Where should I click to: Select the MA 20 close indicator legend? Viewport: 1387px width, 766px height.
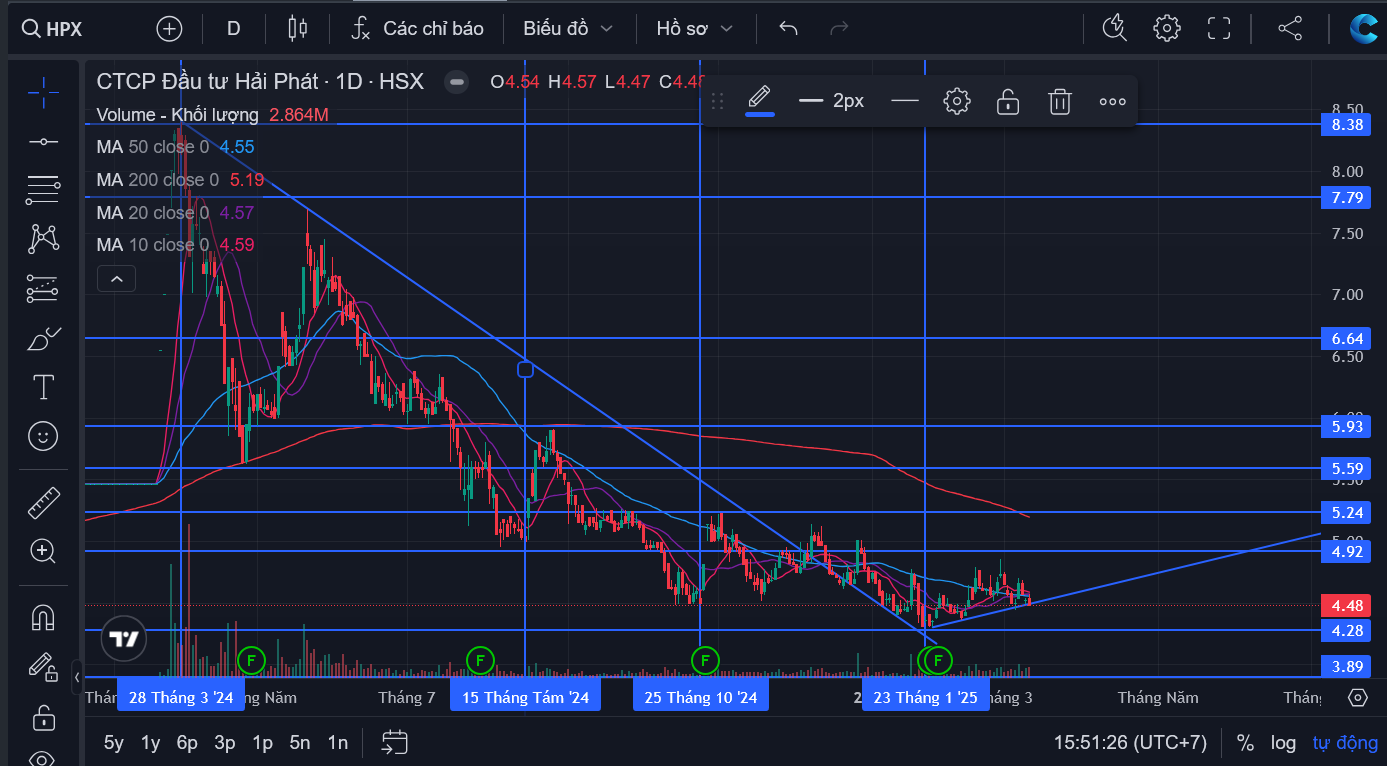pos(152,213)
